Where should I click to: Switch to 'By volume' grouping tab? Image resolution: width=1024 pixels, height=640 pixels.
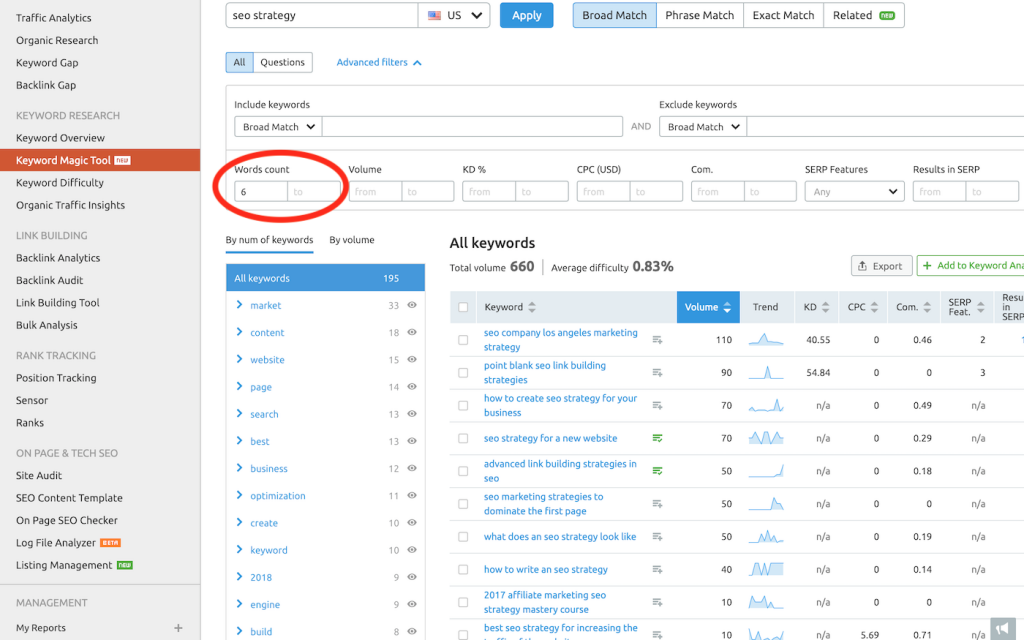point(352,240)
